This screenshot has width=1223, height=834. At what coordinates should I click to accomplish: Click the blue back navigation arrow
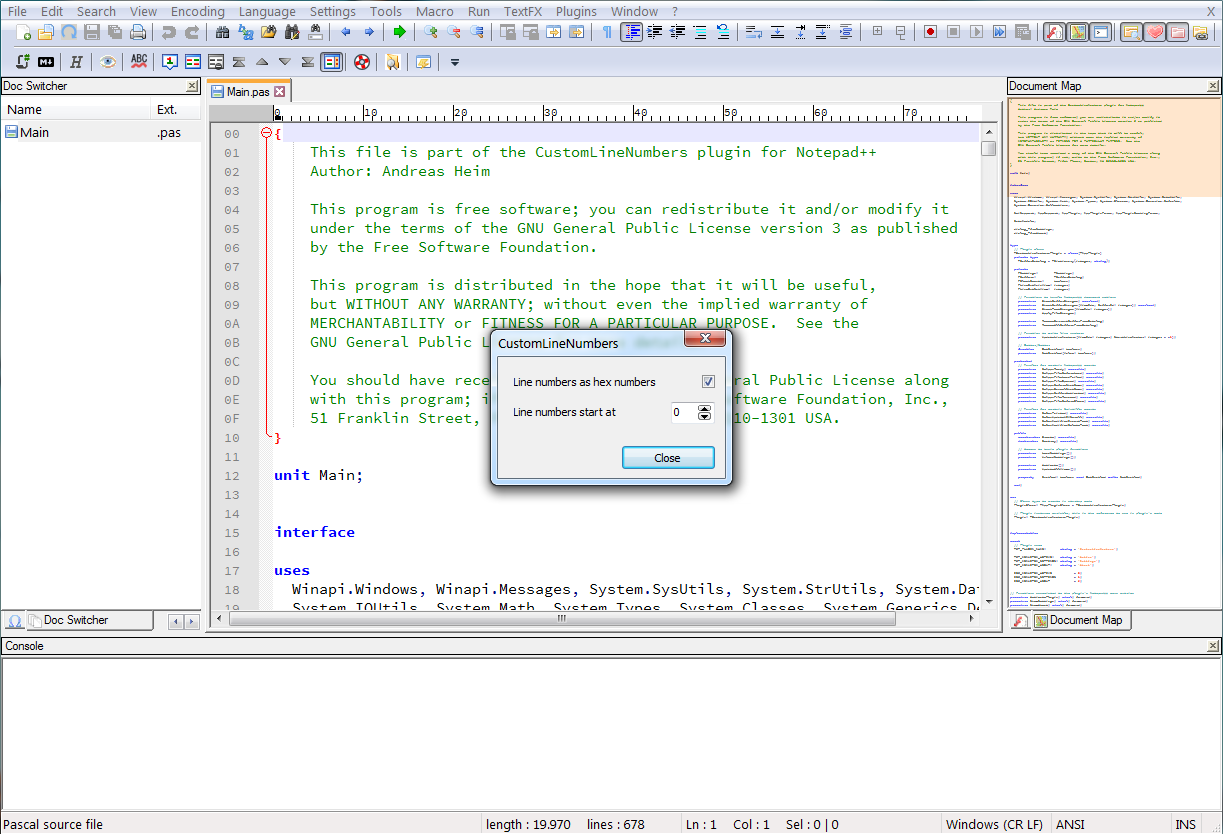pyautogui.click(x=346, y=32)
